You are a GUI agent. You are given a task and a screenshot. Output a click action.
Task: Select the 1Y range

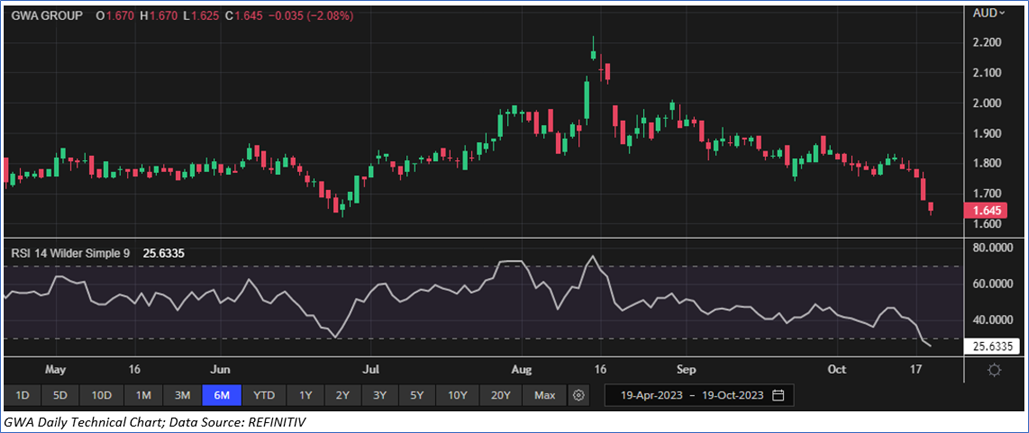click(305, 395)
